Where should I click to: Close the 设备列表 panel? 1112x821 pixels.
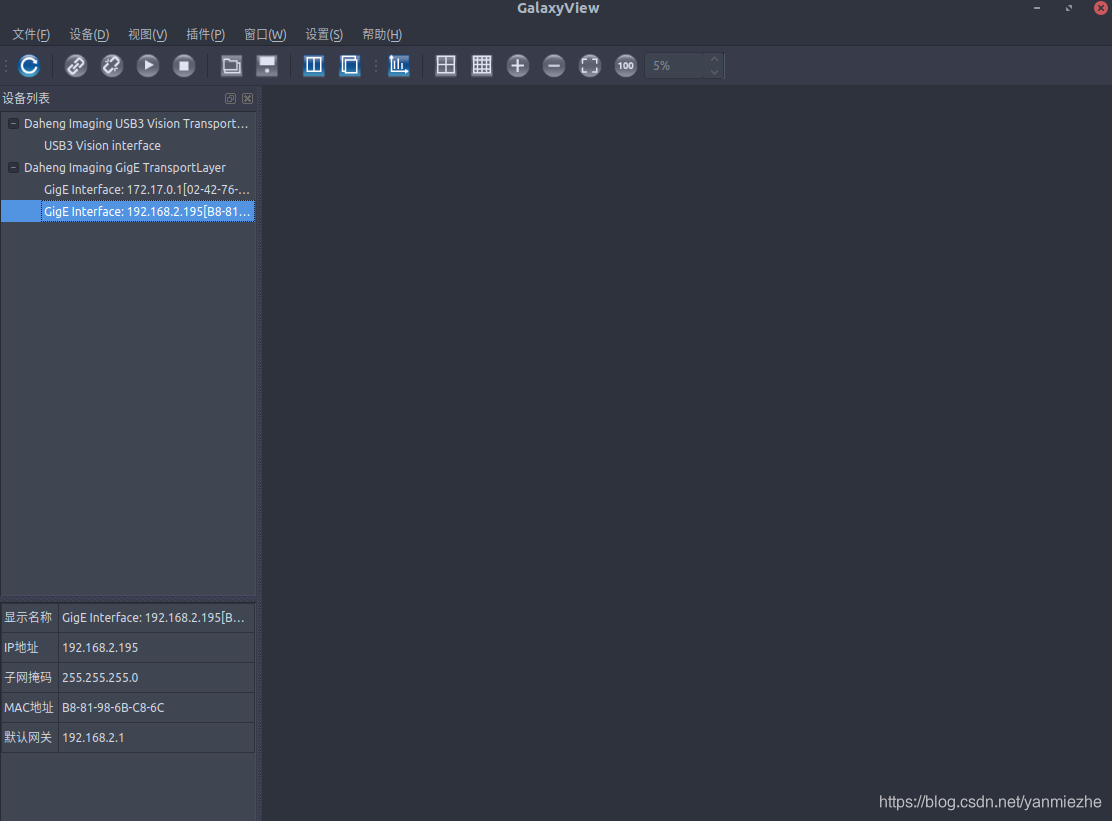tap(248, 99)
